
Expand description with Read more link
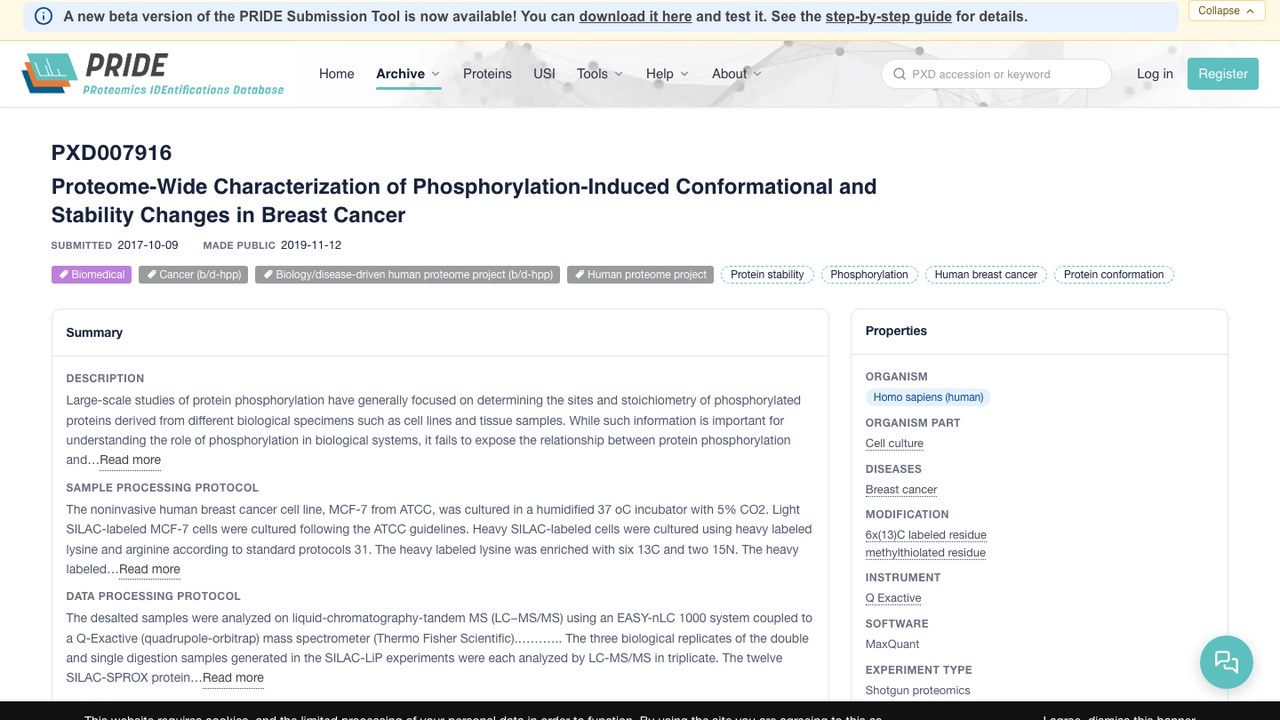point(130,460)
